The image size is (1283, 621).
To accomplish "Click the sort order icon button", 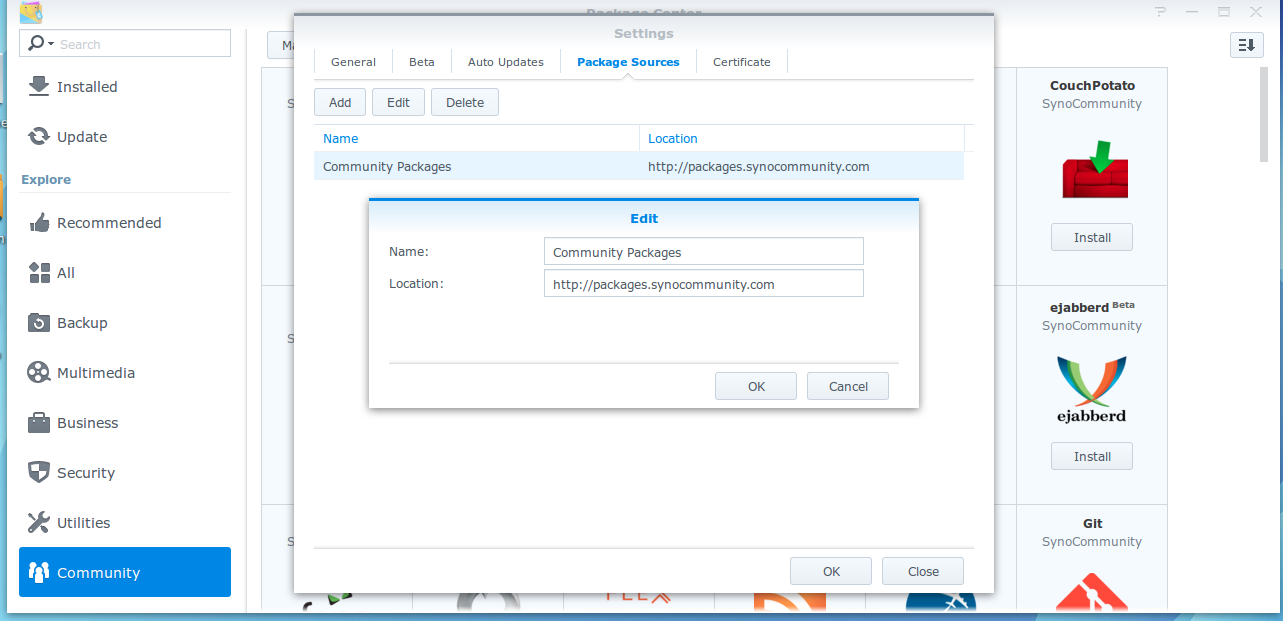I will (1246, 45).
